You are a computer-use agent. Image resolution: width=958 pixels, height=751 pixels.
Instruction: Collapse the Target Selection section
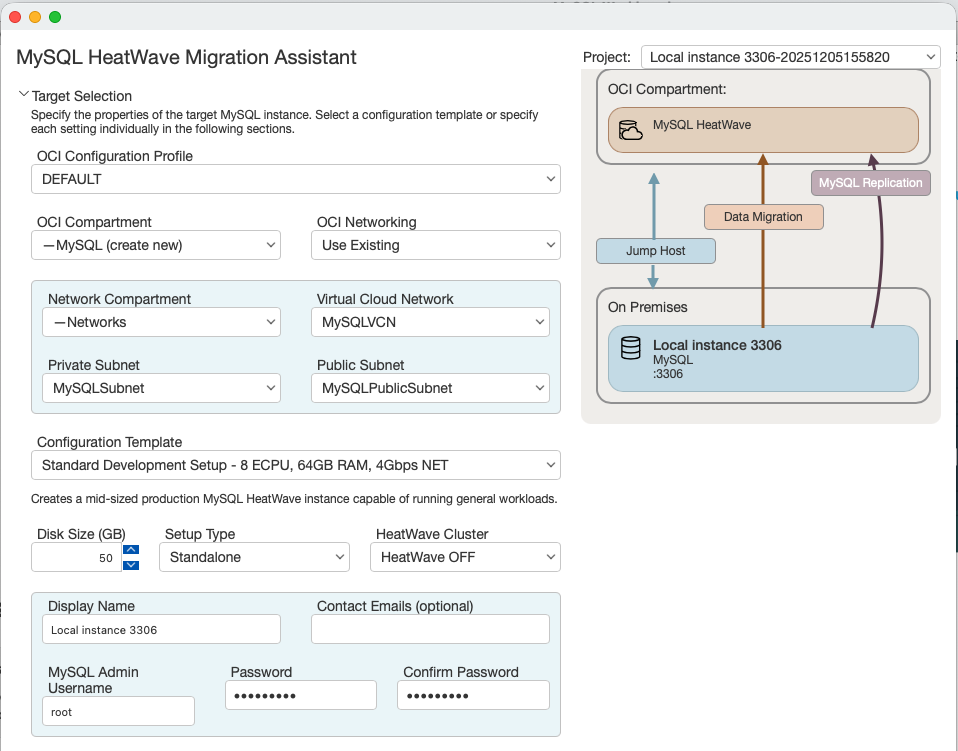(x=23, y=96)
